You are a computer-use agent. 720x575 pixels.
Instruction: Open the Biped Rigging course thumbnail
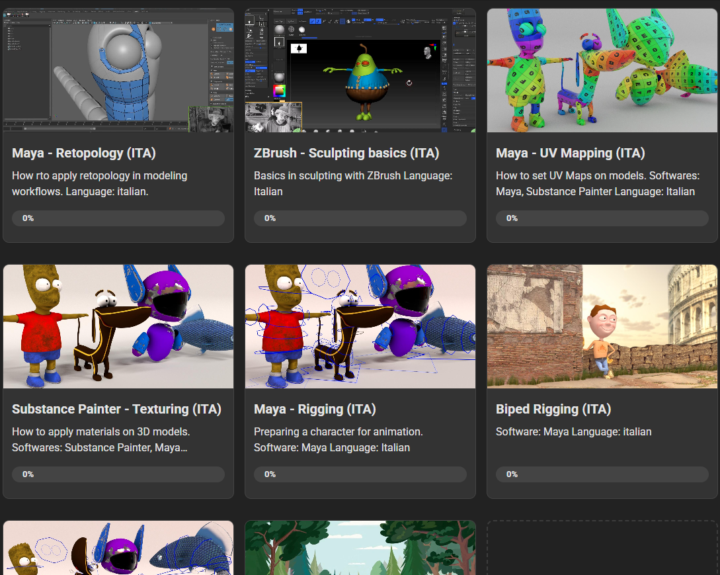click(602, 326)
